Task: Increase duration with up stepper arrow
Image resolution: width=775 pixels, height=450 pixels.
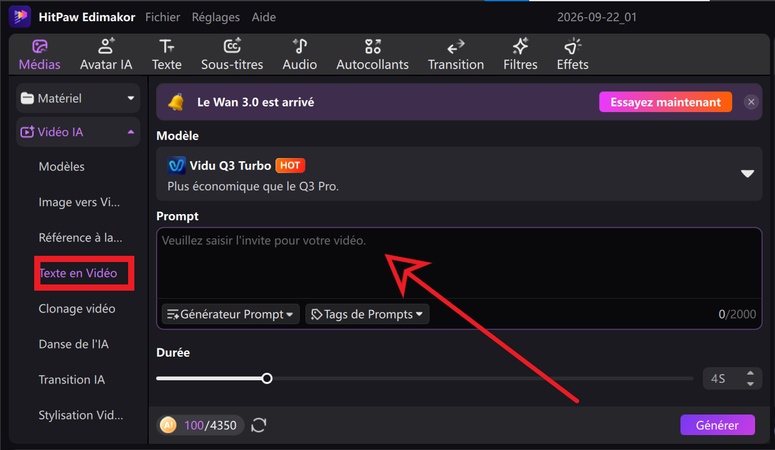Action: 750,373
